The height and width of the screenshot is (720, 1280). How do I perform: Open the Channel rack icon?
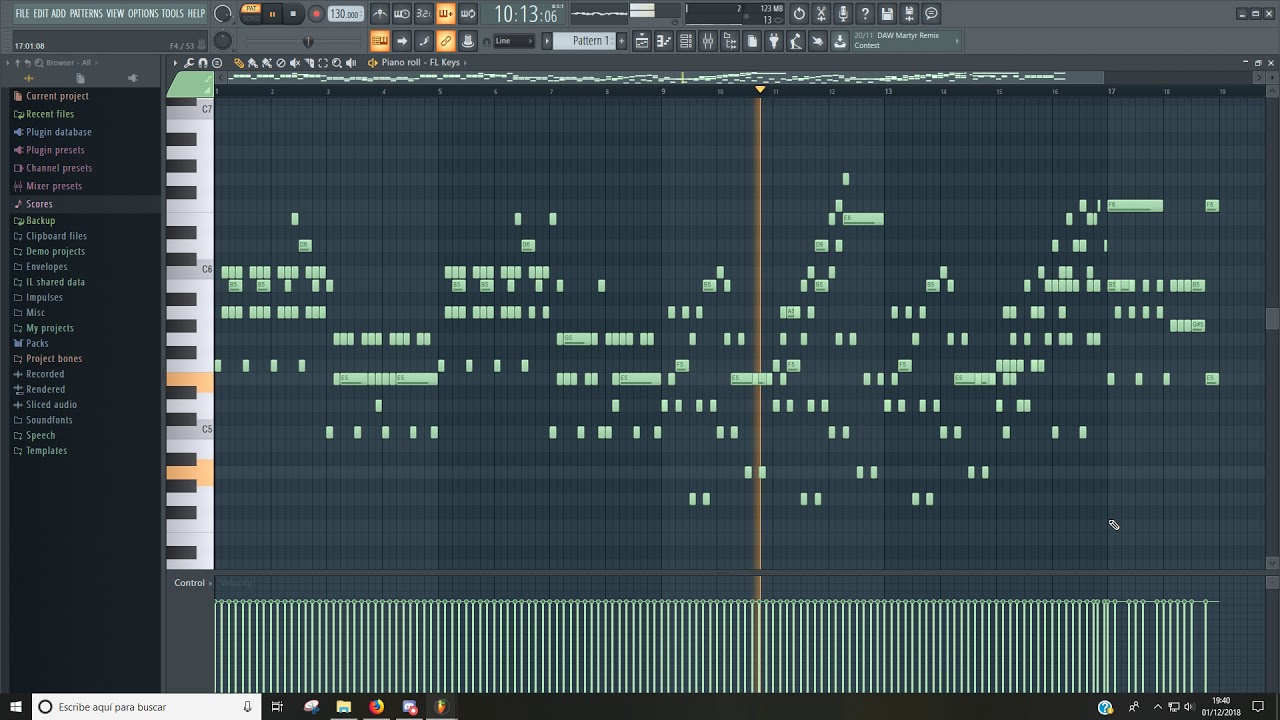click(686, 41)
